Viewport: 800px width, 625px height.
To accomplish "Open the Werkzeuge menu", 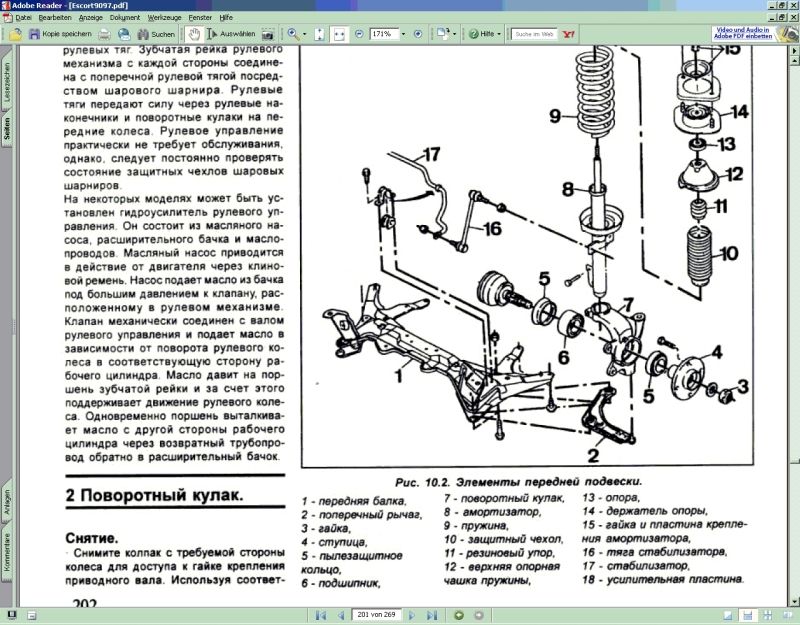I will [164, 17].
